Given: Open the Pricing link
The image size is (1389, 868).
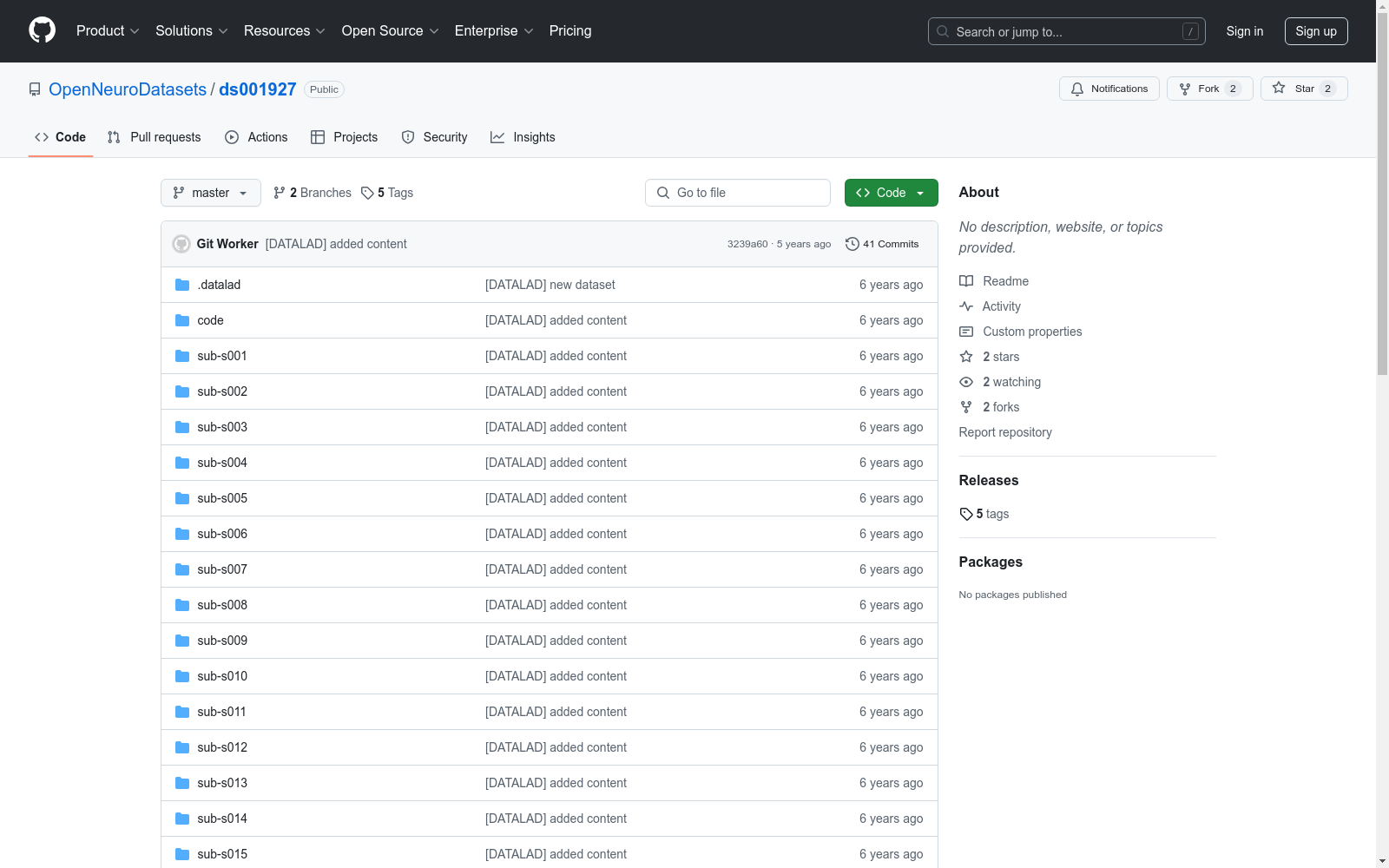Looking at the screenshot, I should 570,30.
